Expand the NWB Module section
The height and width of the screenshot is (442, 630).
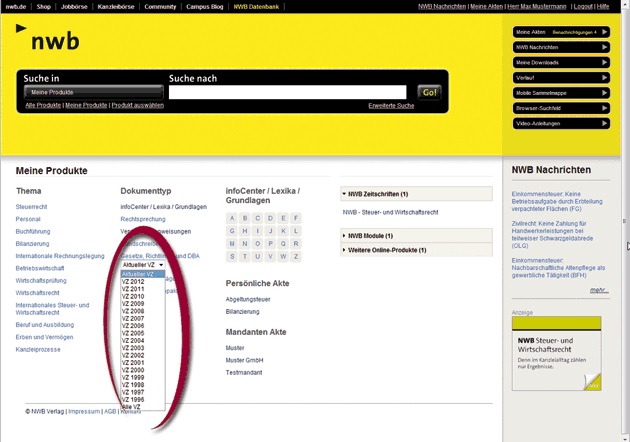[x=346, y=236]
